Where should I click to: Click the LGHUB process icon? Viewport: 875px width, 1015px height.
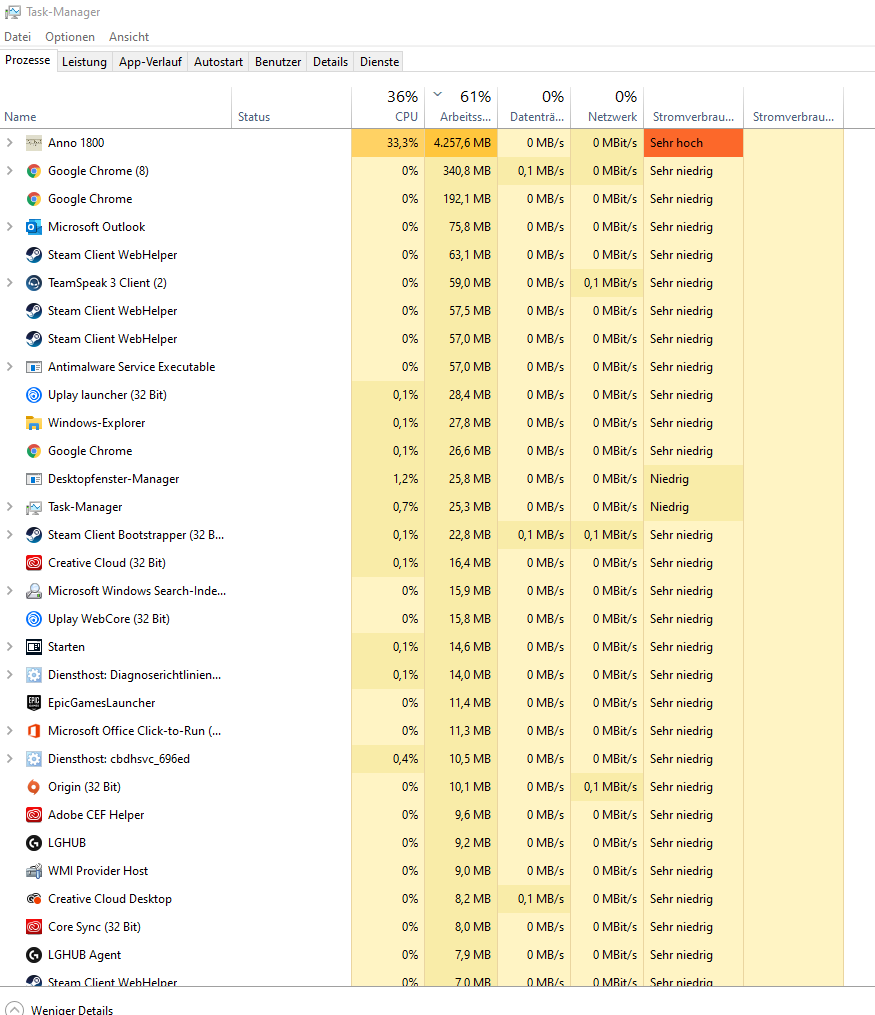pyautogui.click(x=34, y=843)
